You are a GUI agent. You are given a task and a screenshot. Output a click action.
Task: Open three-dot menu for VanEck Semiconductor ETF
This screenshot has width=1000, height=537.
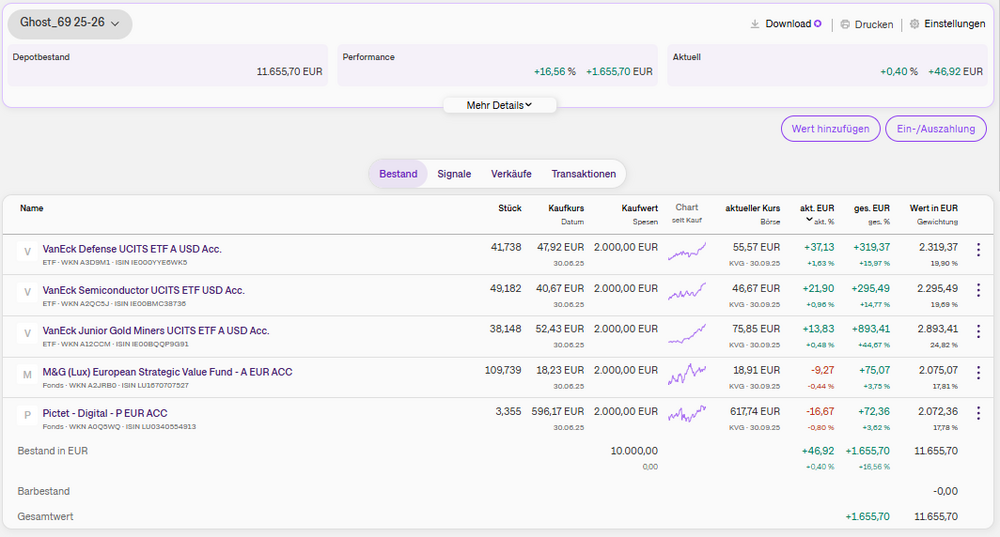coord(978,291)
